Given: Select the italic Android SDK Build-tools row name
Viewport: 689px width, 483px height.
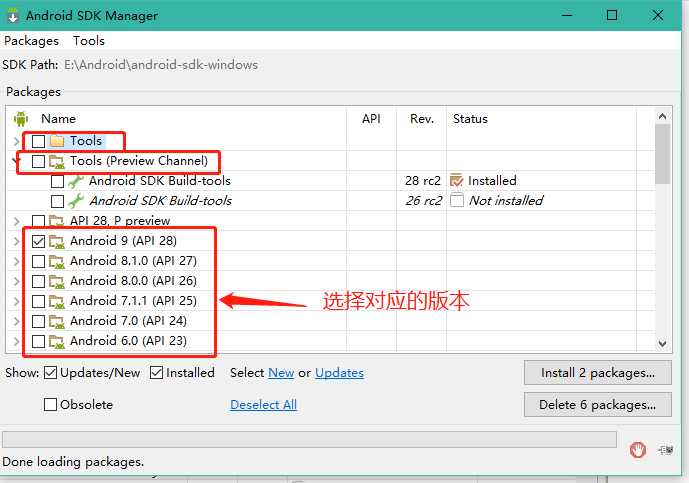Looking at the screenshot, I should (160, 201).
